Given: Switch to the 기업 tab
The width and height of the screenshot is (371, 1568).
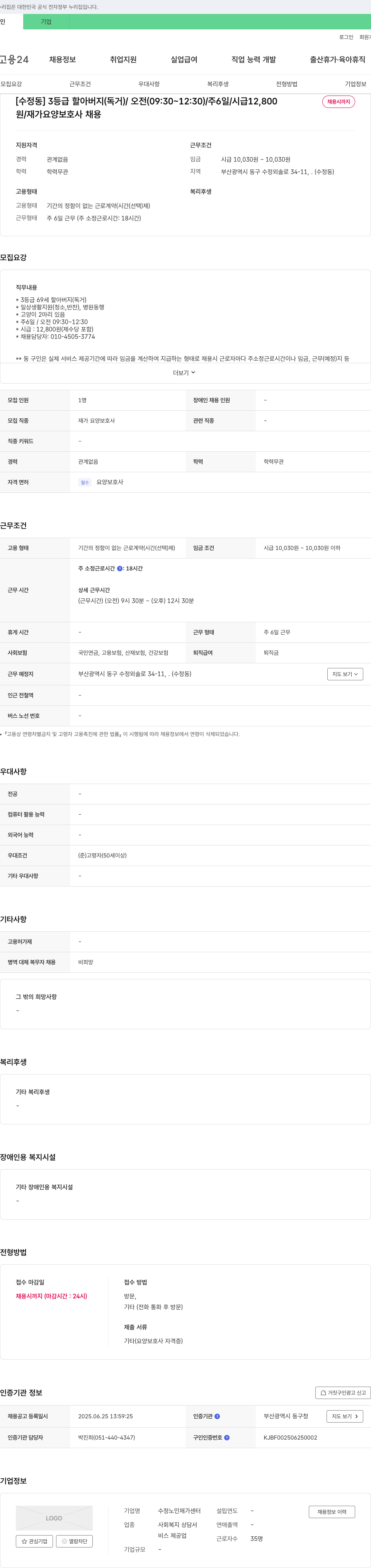Looking at the screenshot, I should coord(46,21).
